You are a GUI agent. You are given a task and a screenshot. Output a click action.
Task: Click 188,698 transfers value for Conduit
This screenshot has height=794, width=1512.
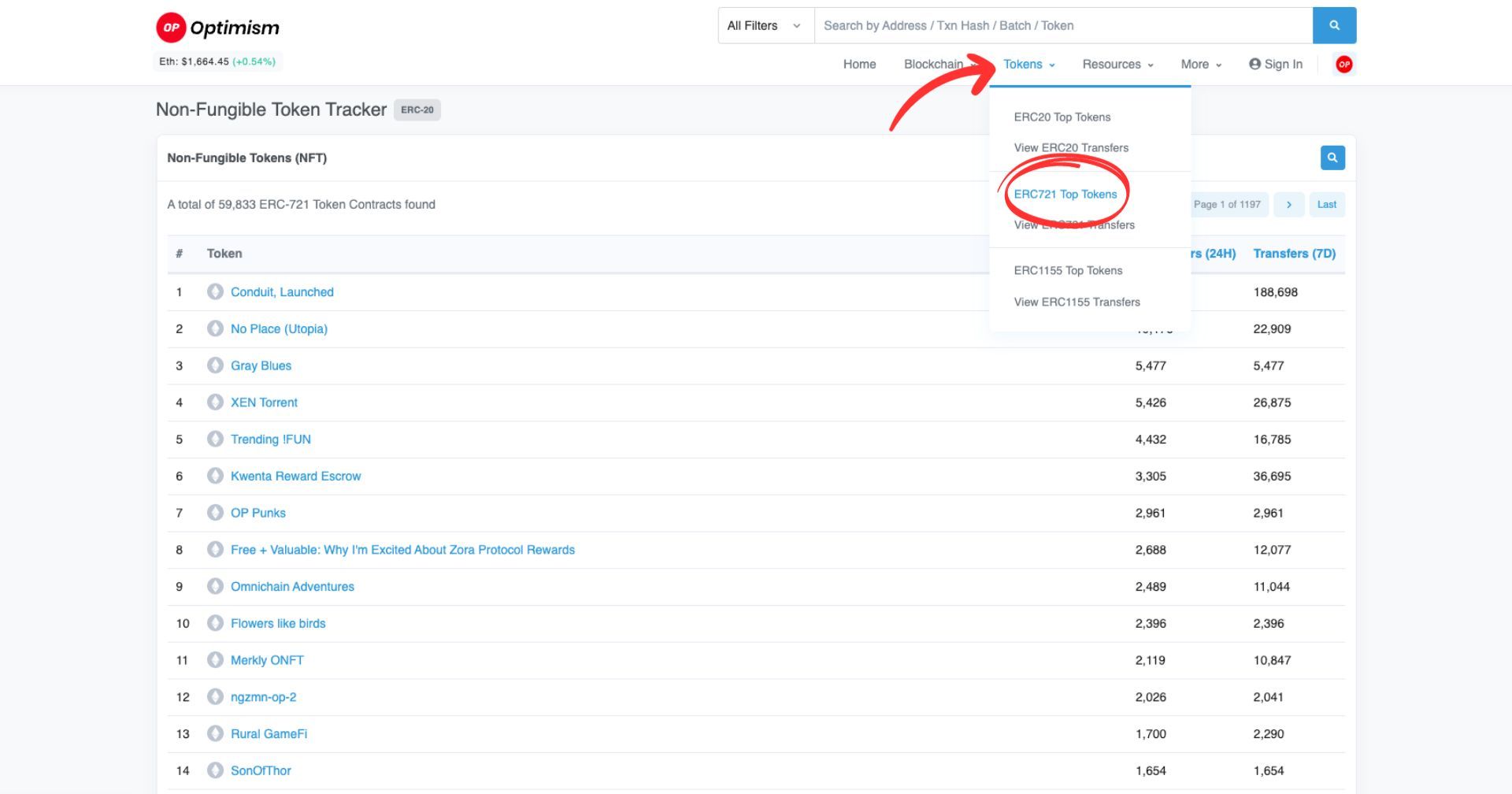click(x=1275, y=292)
